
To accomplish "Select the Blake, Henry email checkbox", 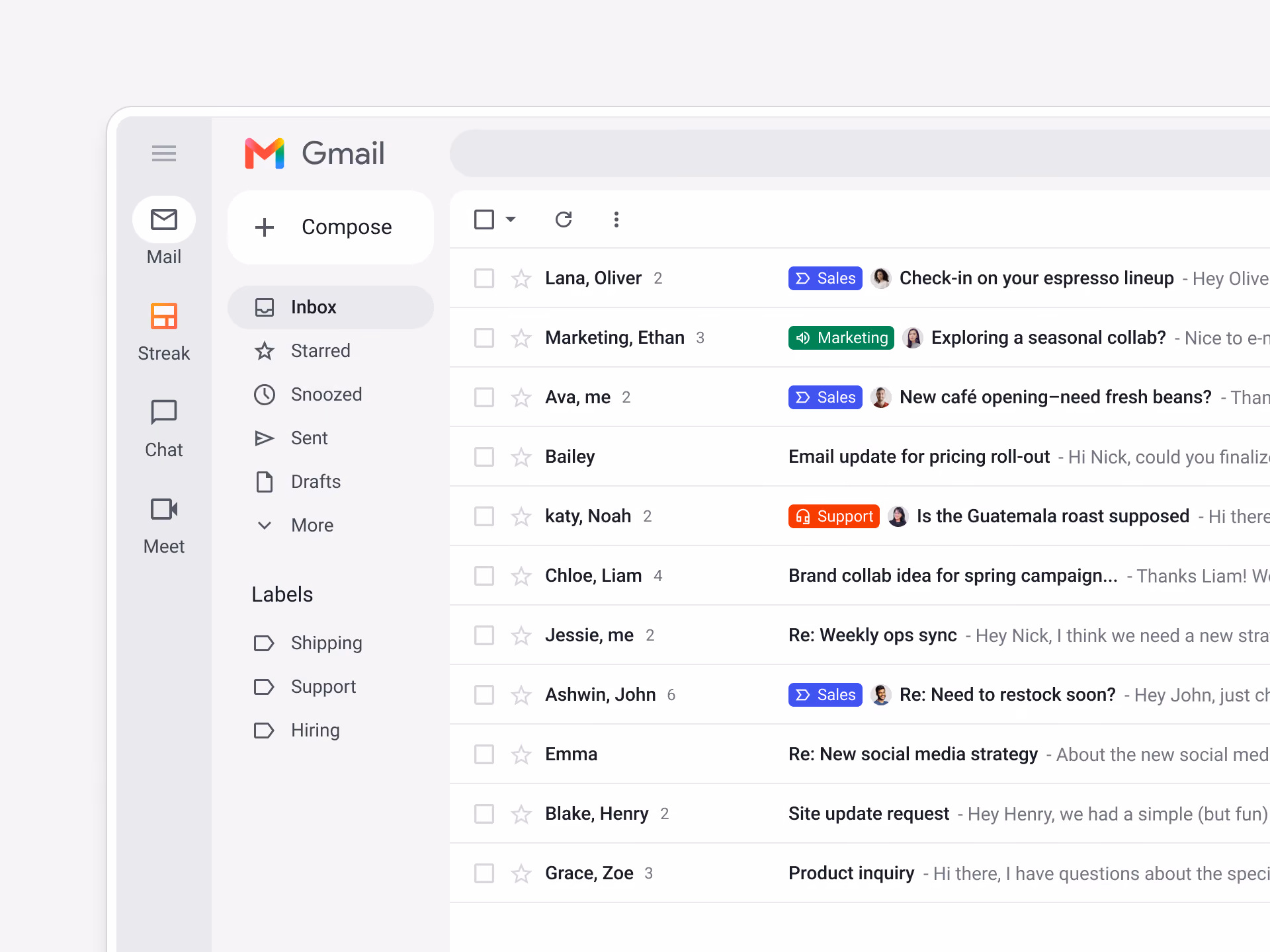I will pyautogui.click(x=484, y=814).
